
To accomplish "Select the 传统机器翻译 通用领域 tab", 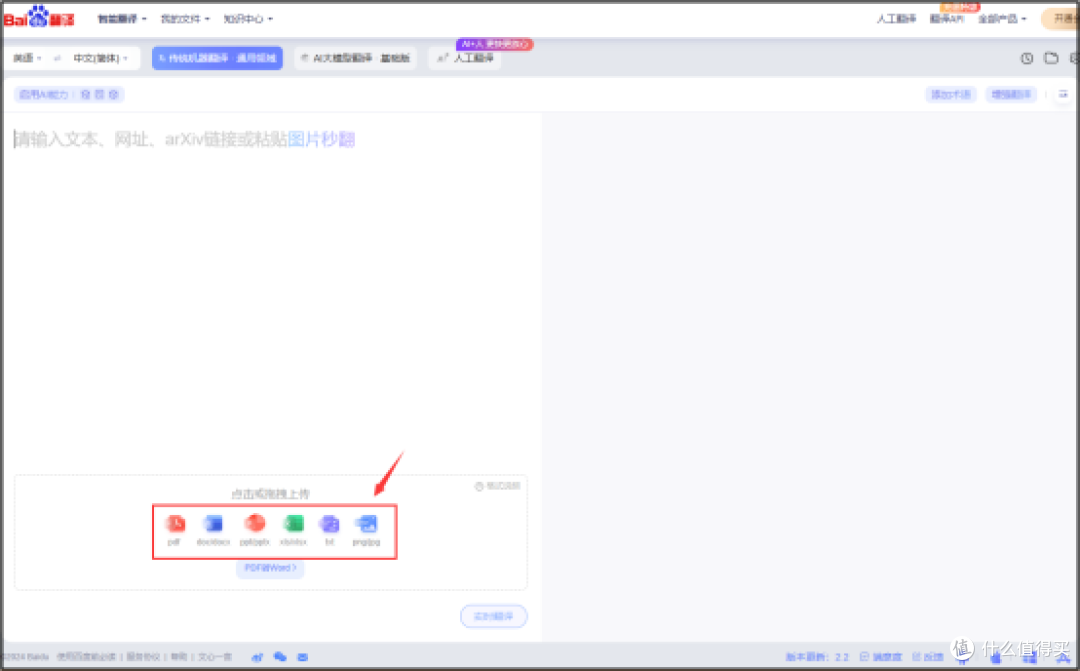I will click(x=217, y=58).
